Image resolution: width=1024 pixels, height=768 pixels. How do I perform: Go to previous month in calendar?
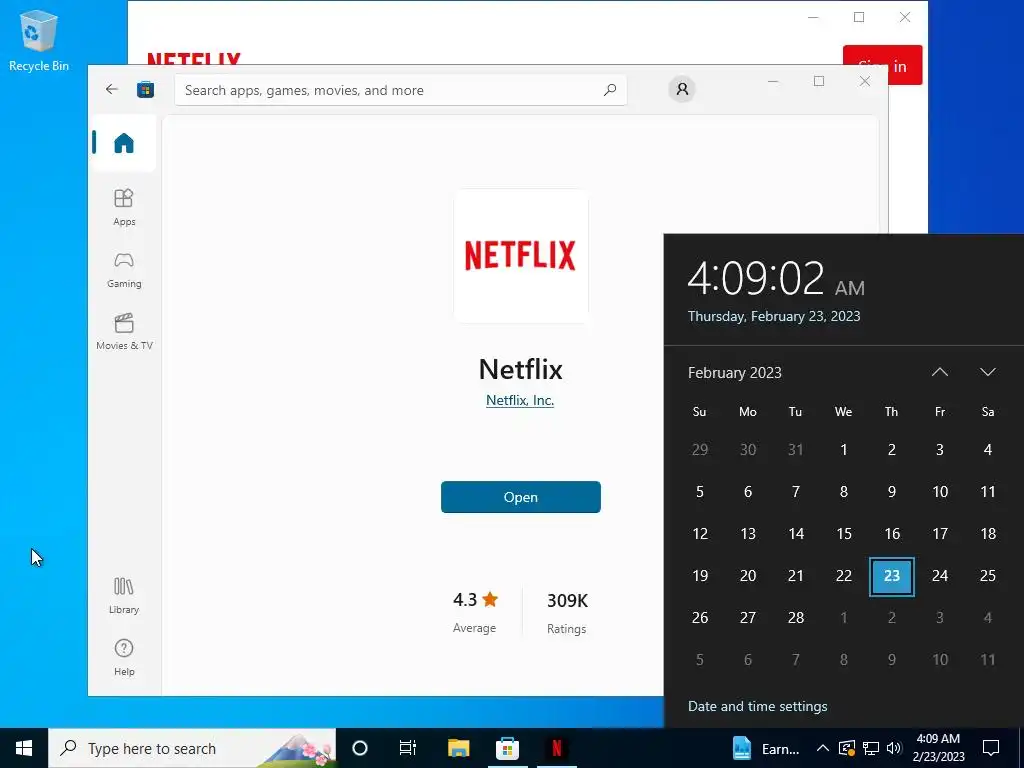pos(940,372)
